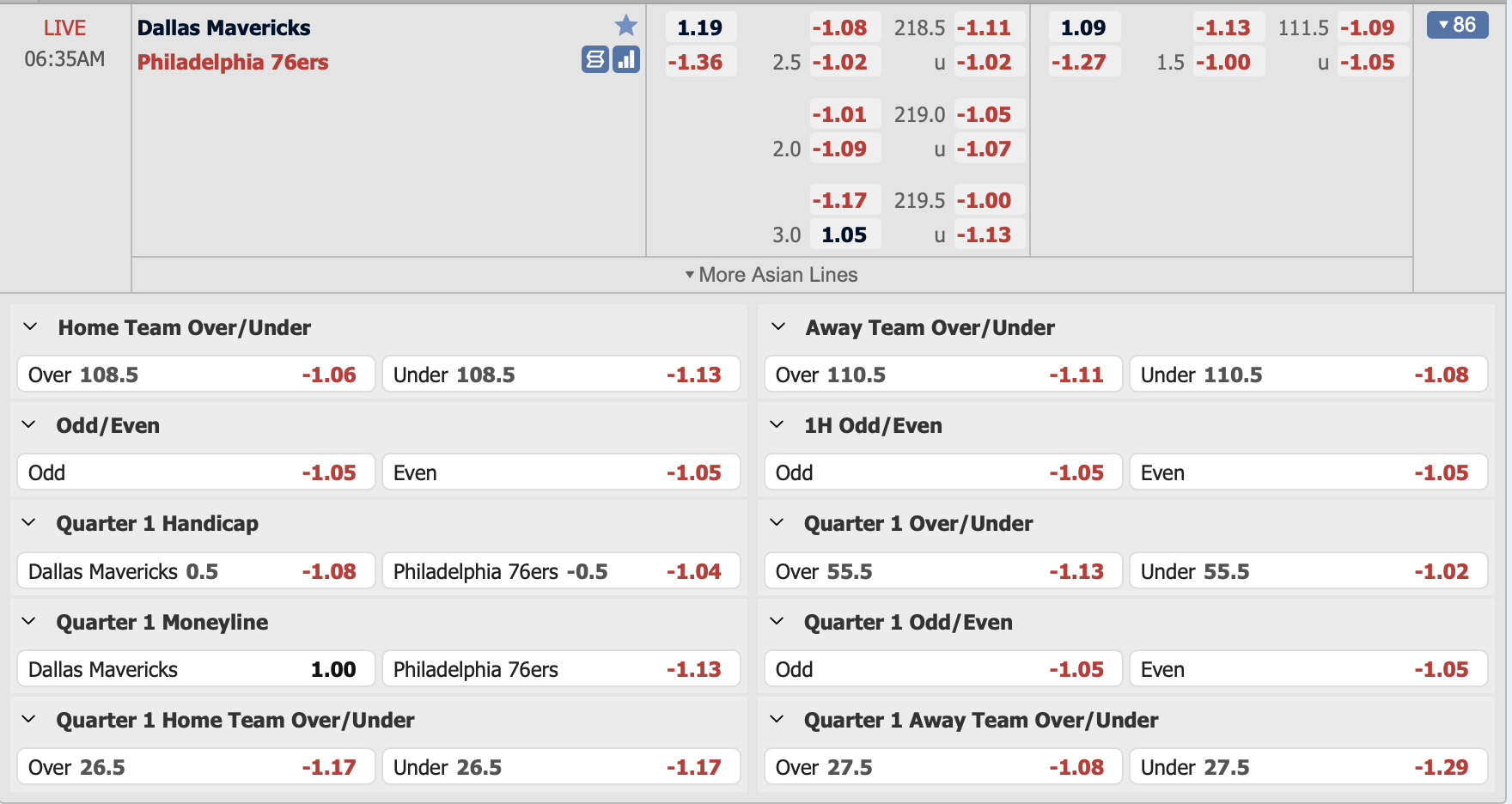The width and height of the screenshot is (1512, 804).
Task: Select Over 108.5 at -1.06
Action: click(x=196, y=375)
